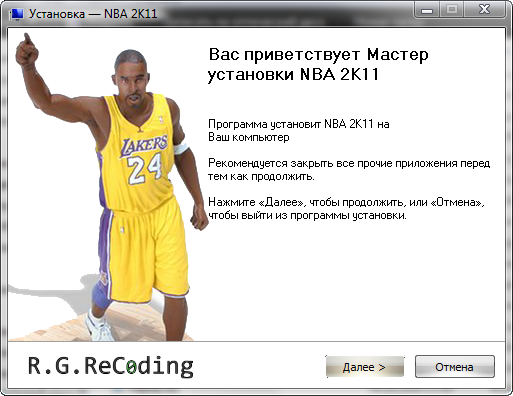Viewport: 513px width, 396px height.
Task: Click the window title 'Установка — NBA 2K11'
Action: coord(93,14)
